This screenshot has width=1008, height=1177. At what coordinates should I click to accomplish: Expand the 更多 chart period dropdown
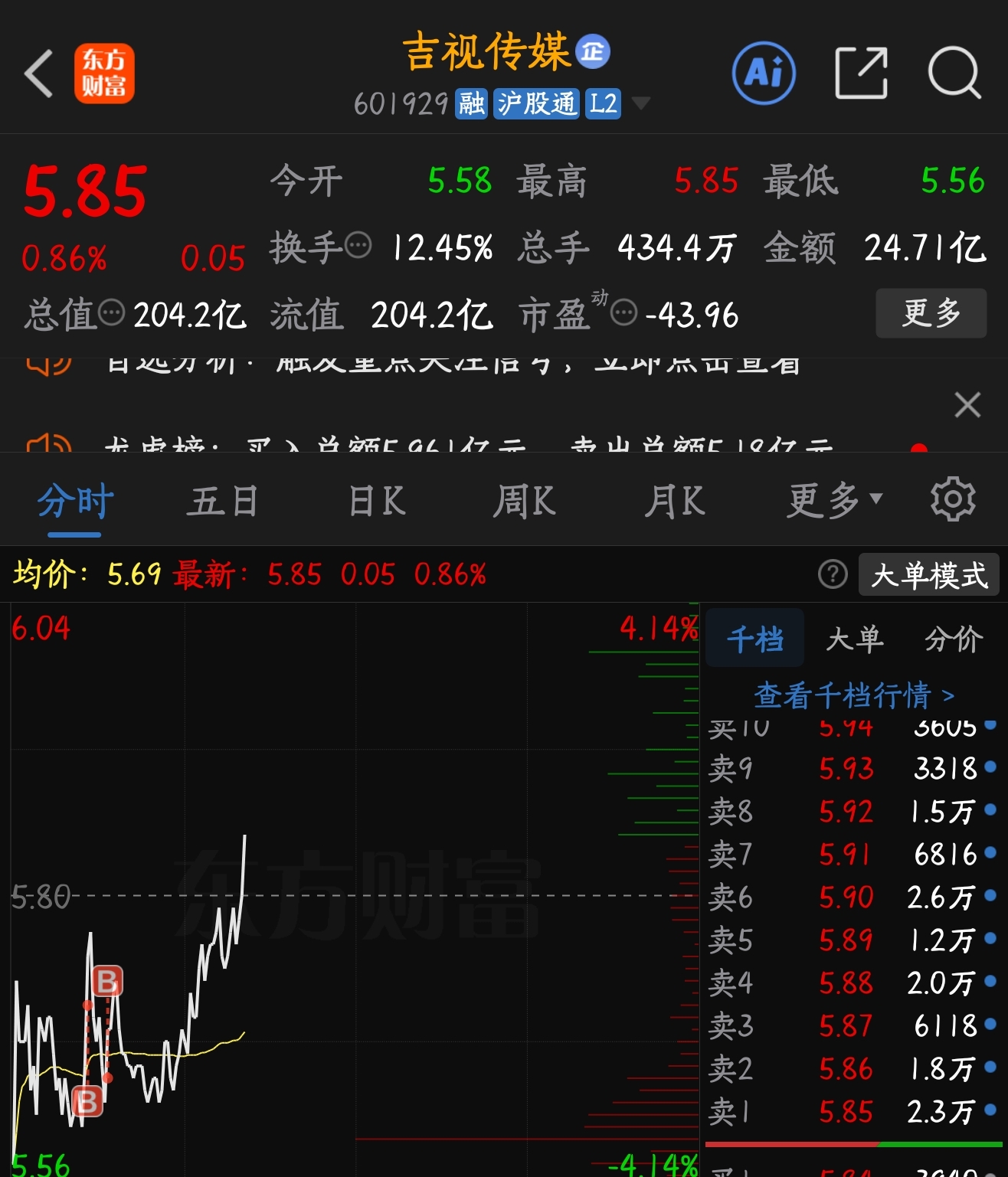pos(835,502)
